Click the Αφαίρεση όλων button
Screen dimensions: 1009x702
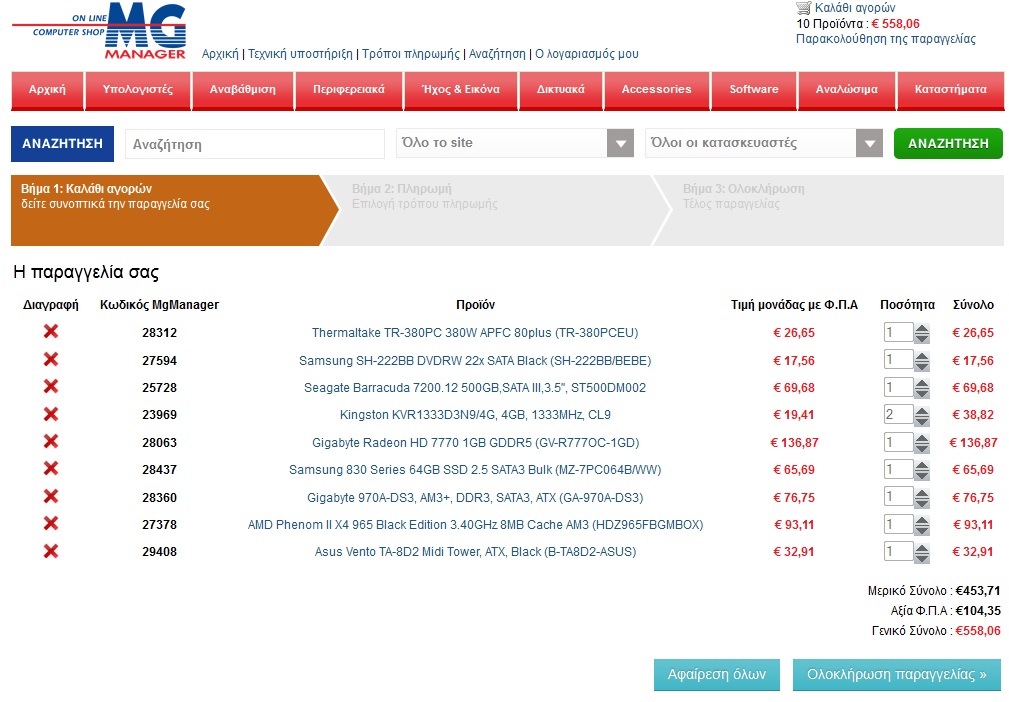coord(717,675)
